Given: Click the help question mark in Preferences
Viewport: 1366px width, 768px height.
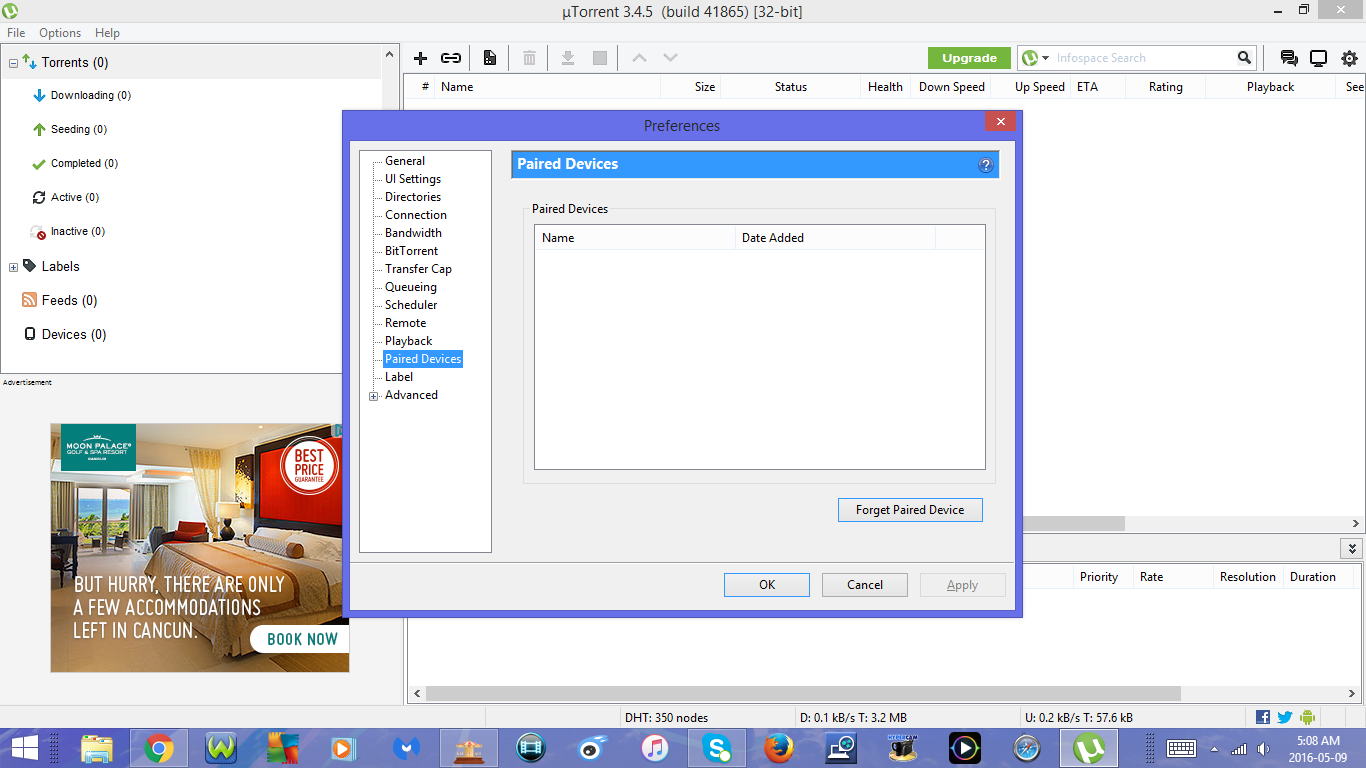Looking at the screenshot, I should [x=985, y=165].
